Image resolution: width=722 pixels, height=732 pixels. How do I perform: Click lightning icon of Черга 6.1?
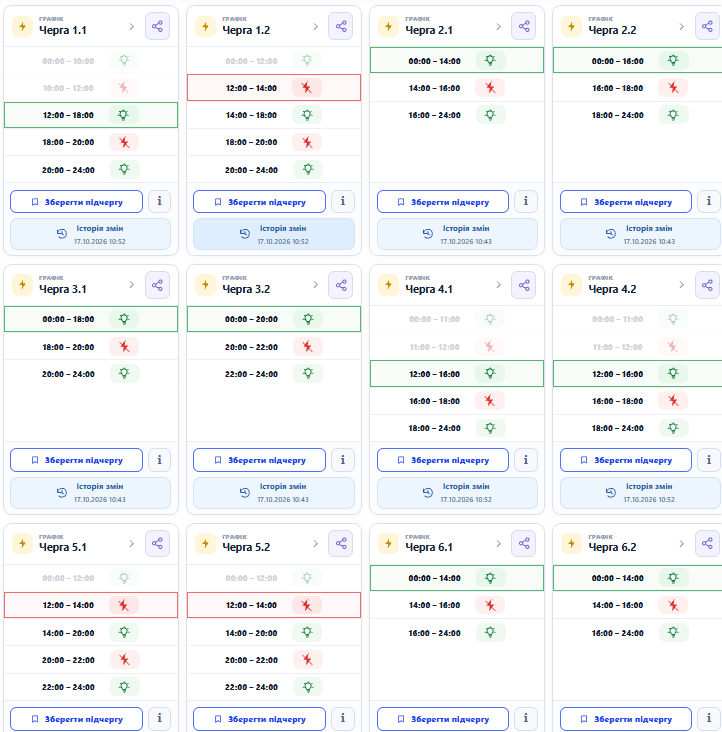click(388, 544)
